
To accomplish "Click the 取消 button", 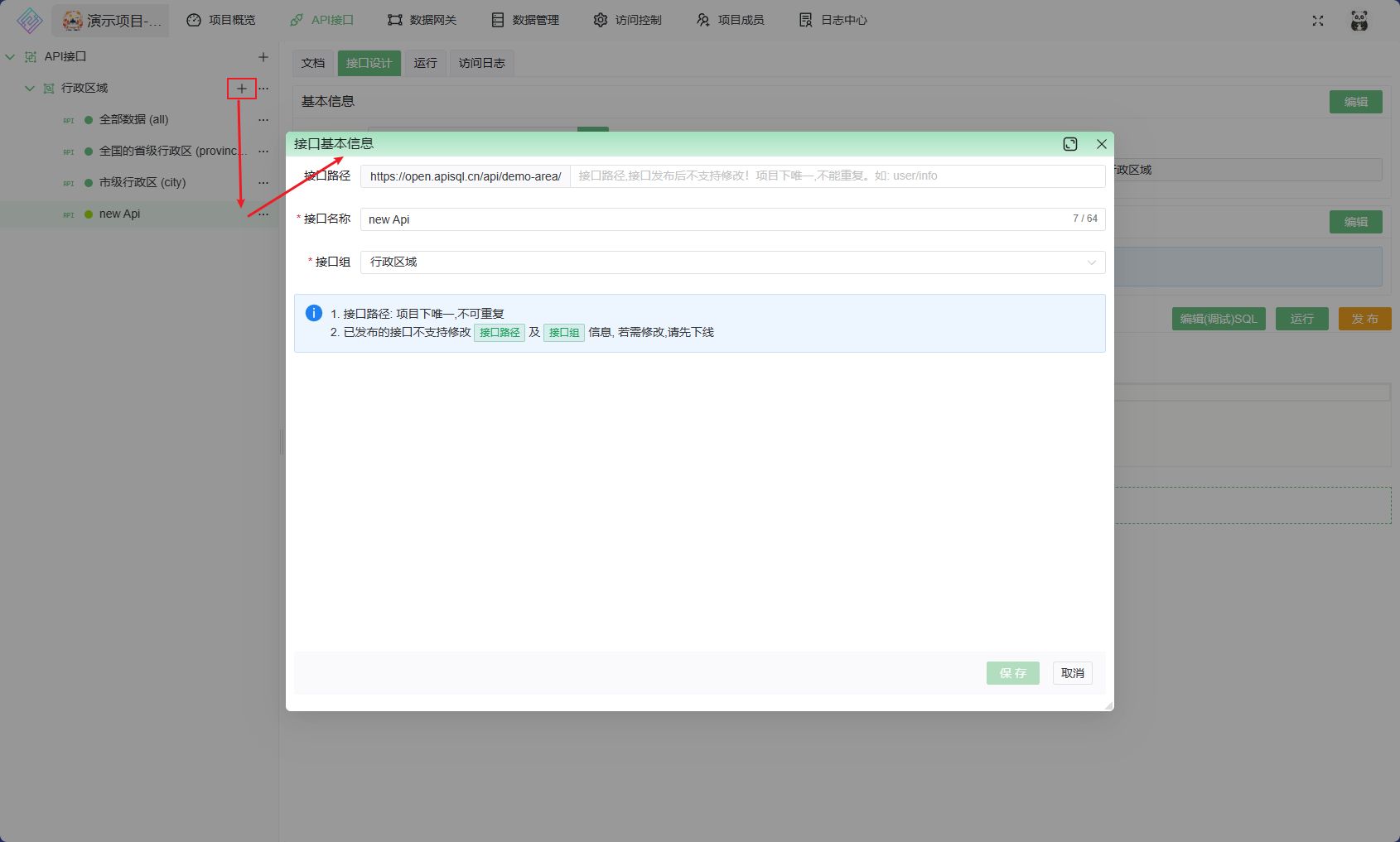I will click(x=1073, y=673).
